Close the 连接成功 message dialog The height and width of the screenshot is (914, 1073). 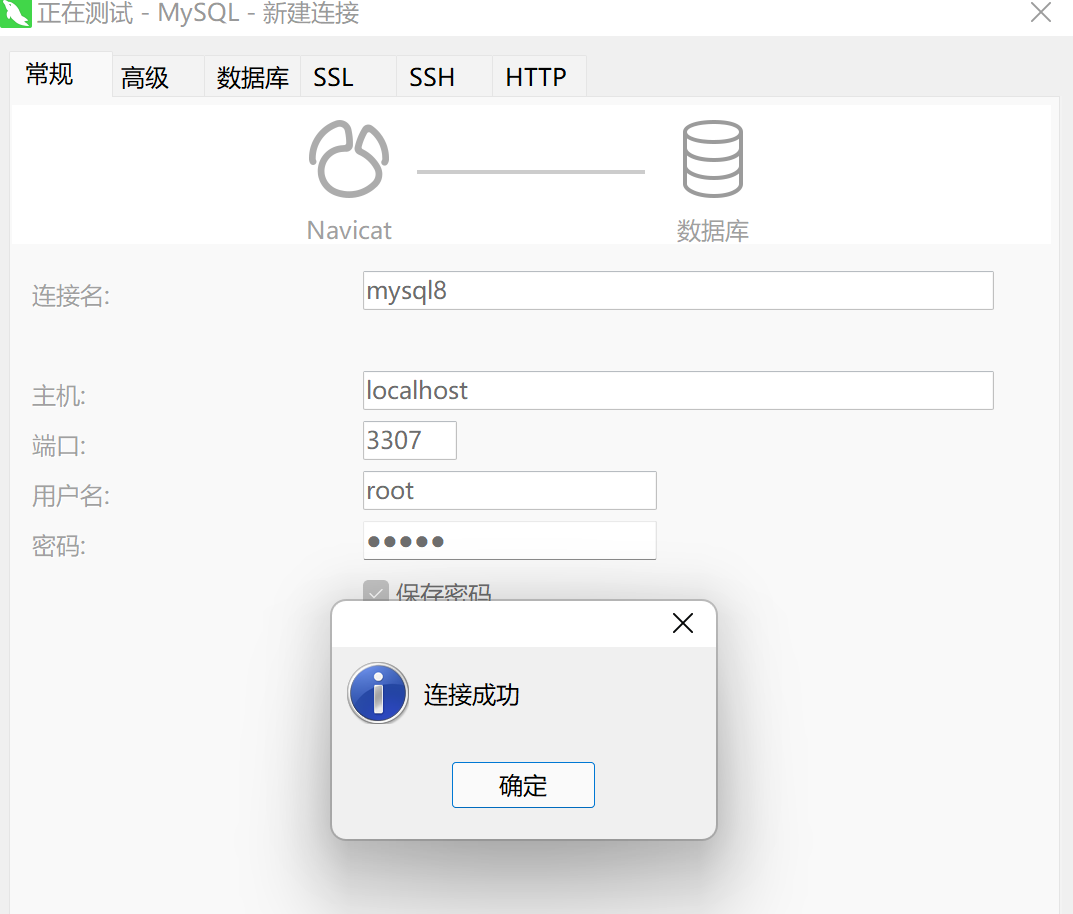point(682,623)
